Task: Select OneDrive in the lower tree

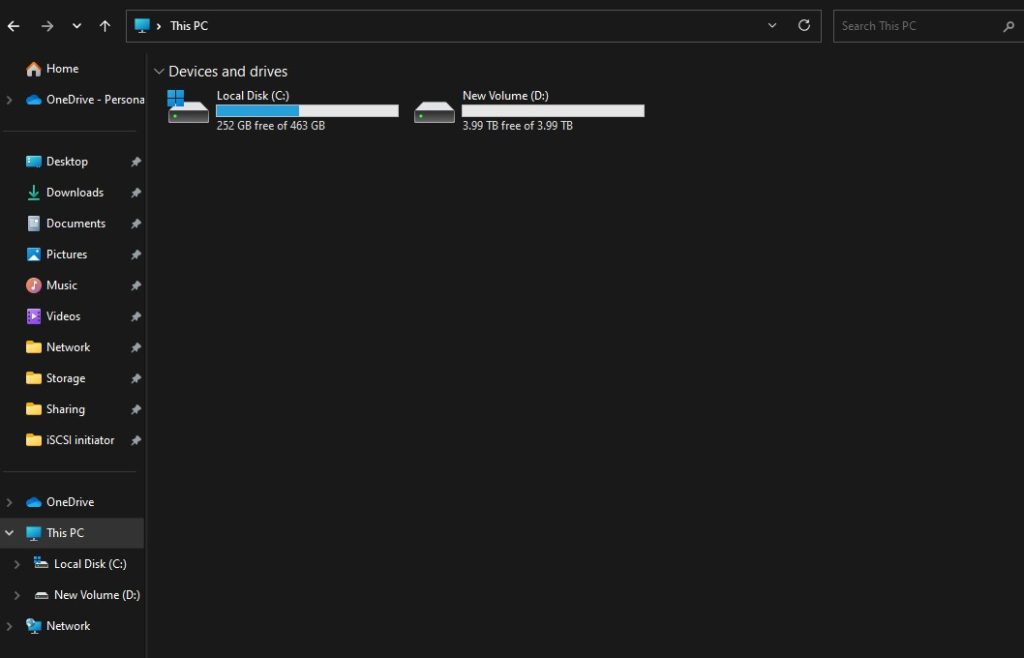Action: [70, 502]
